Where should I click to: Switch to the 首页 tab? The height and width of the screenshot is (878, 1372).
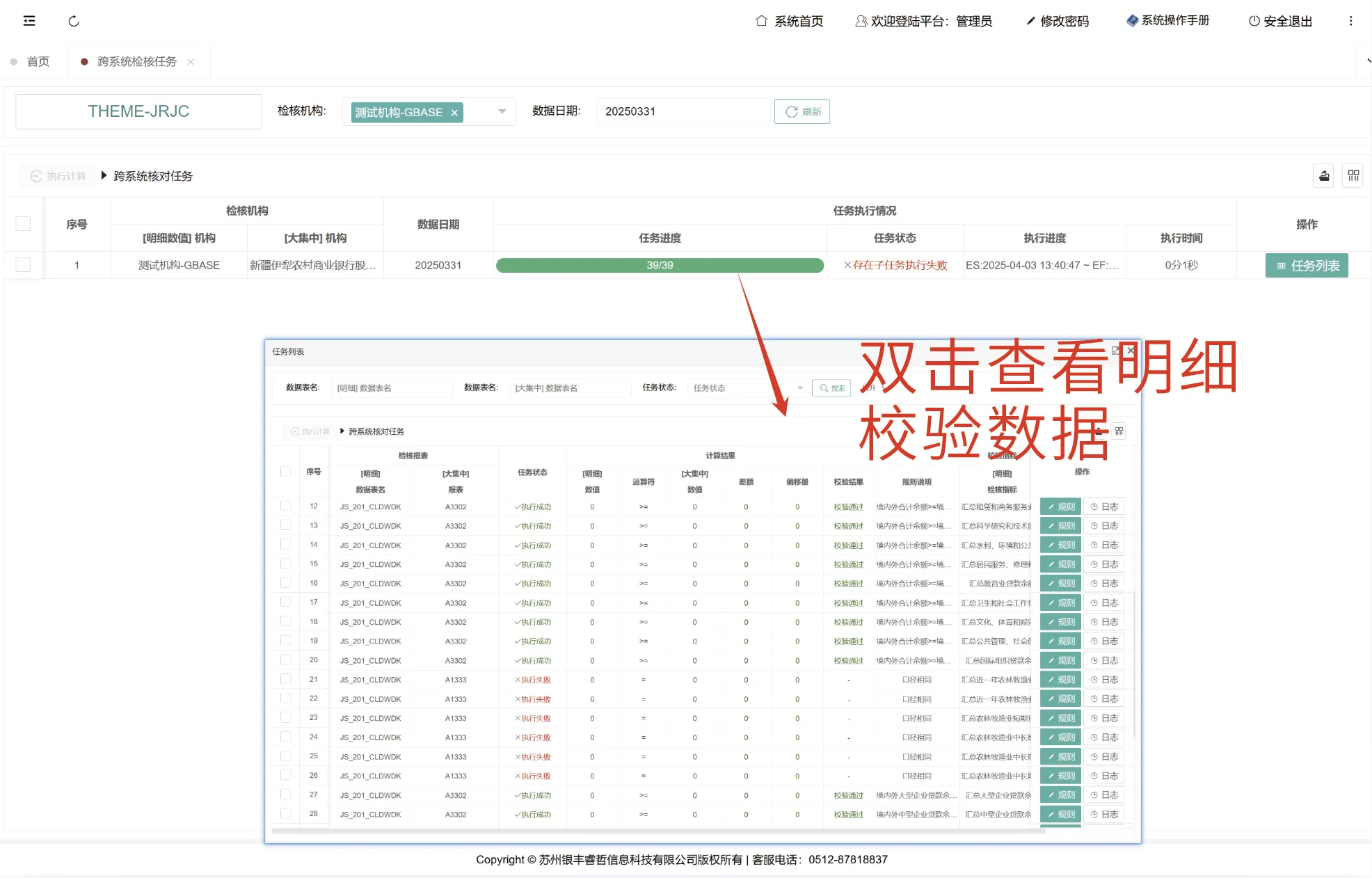pyautogui.click(x=38, y=62)
